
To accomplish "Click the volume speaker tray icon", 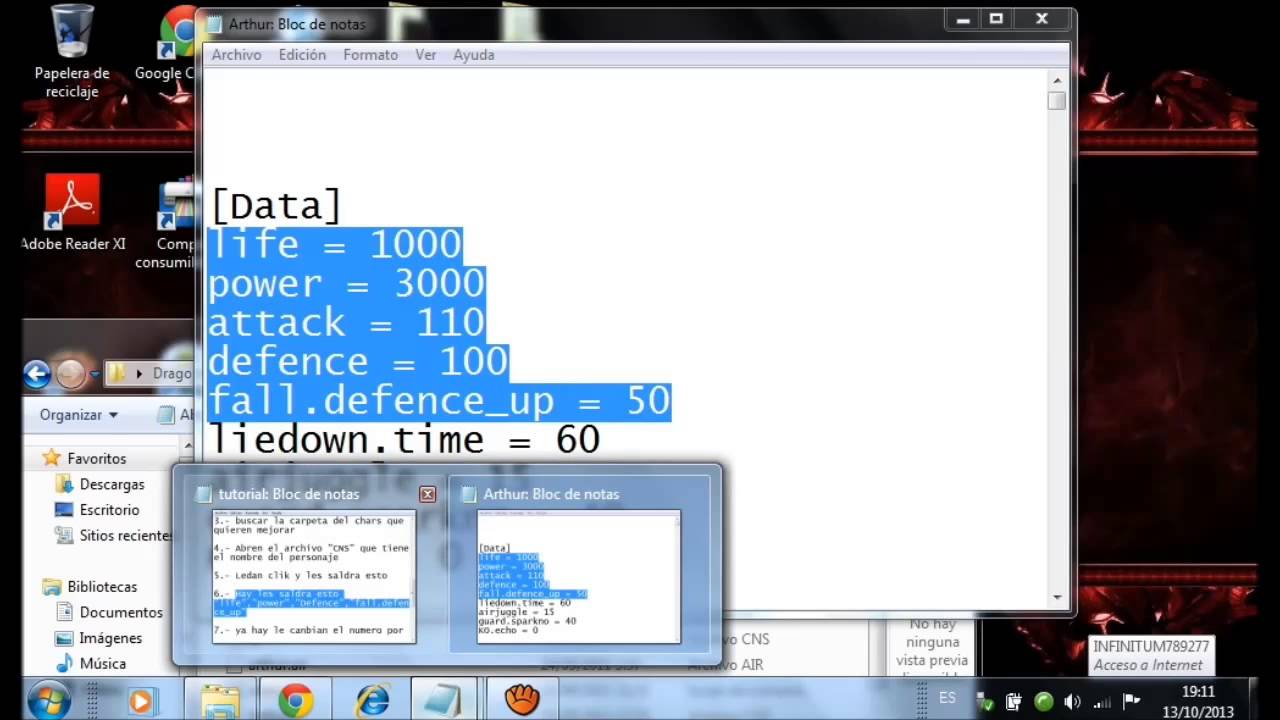I will click(x=1073, y=701).
